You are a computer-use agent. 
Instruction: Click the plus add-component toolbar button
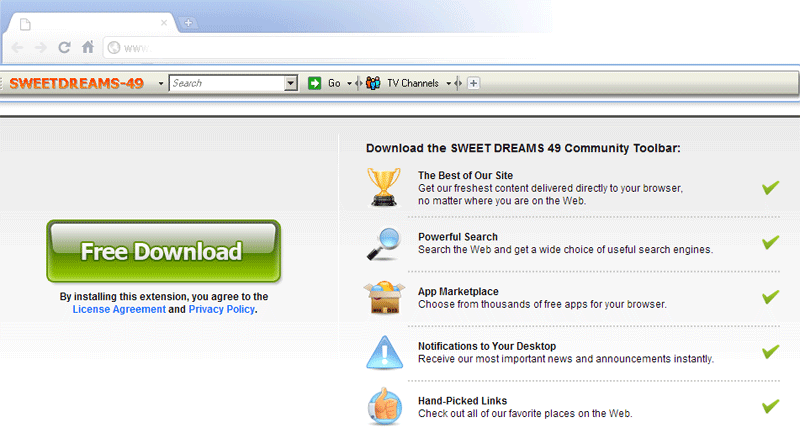point(474,83)
